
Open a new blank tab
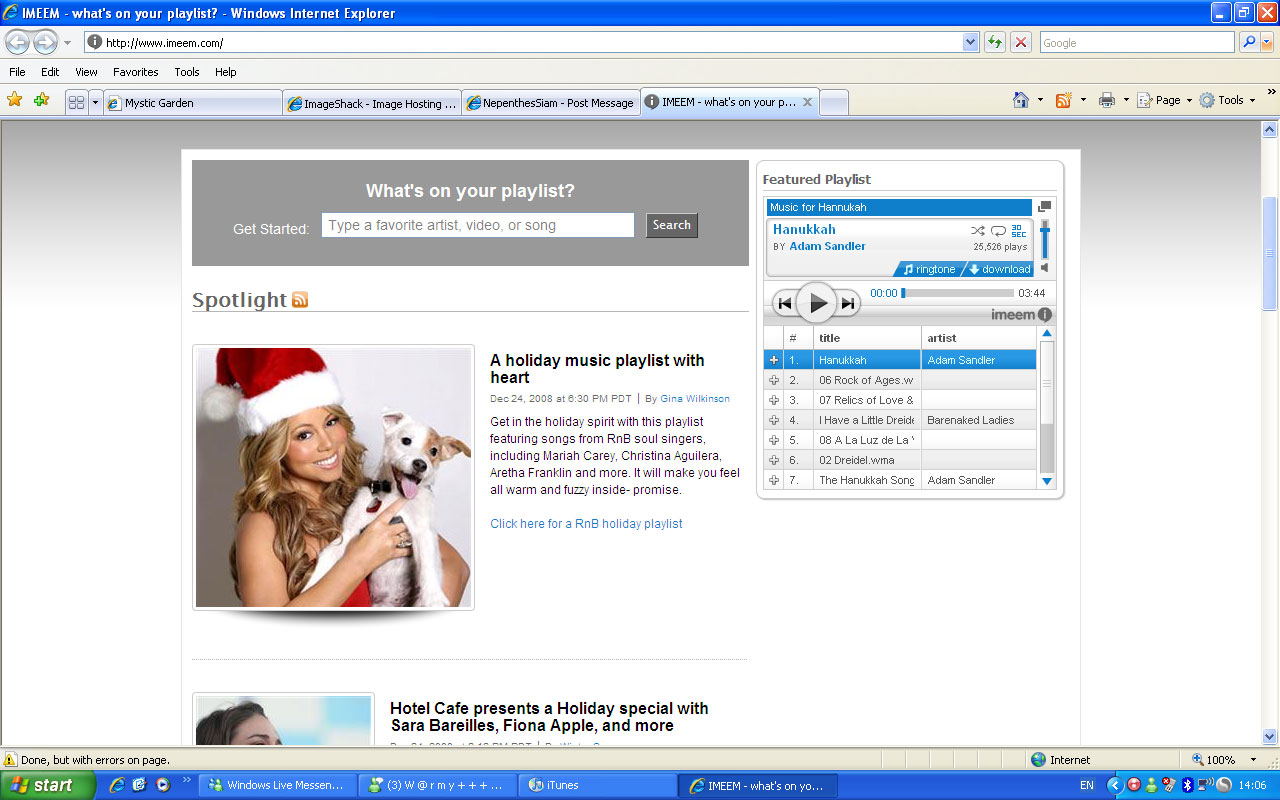point(833,103)
